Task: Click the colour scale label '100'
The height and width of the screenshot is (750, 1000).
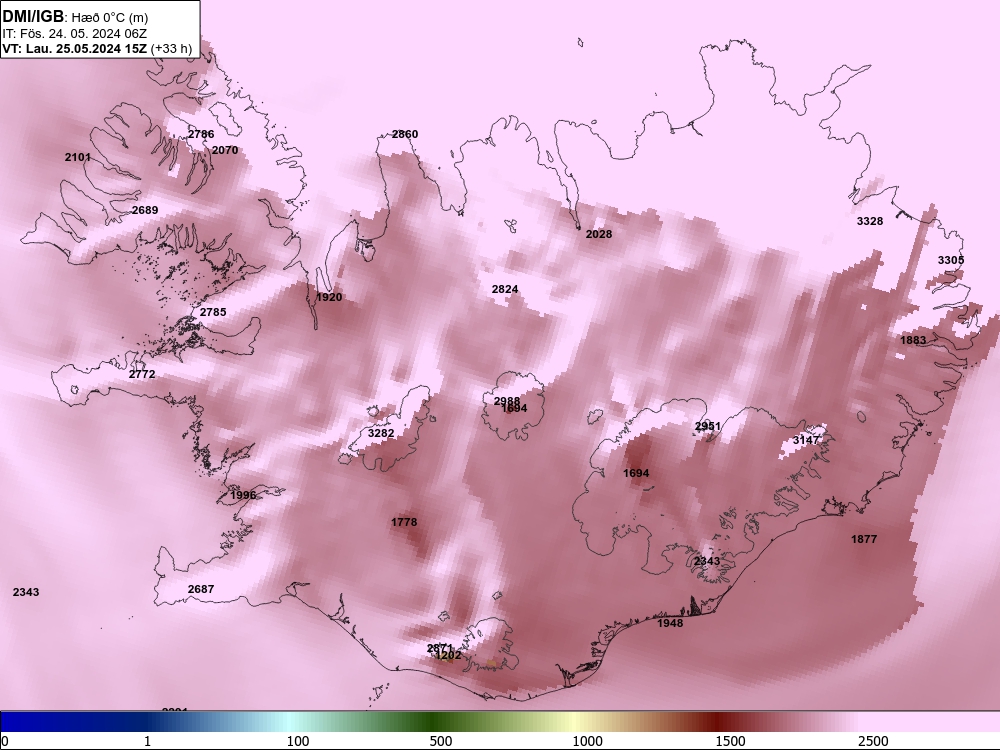Action: click(x=298, y=741)
